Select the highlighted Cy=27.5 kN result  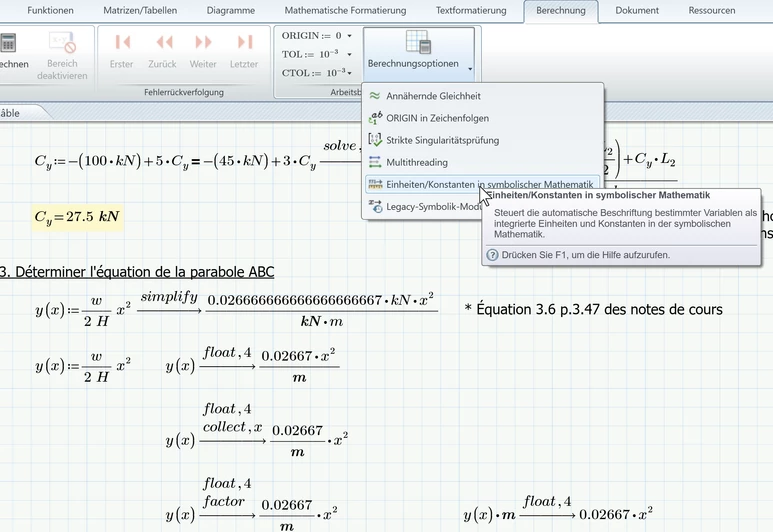click(77, 217)
